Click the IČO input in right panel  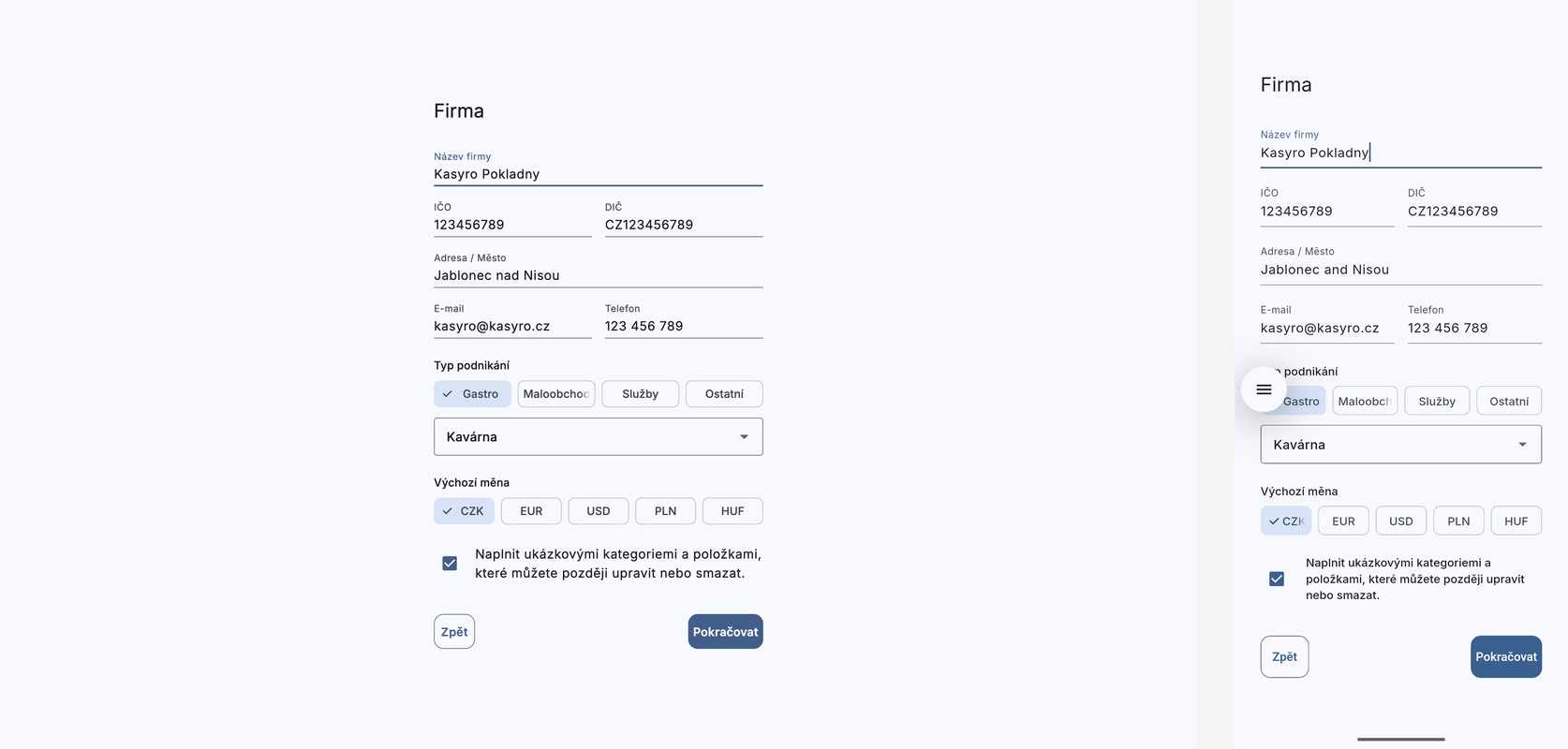coord(1326,212)
